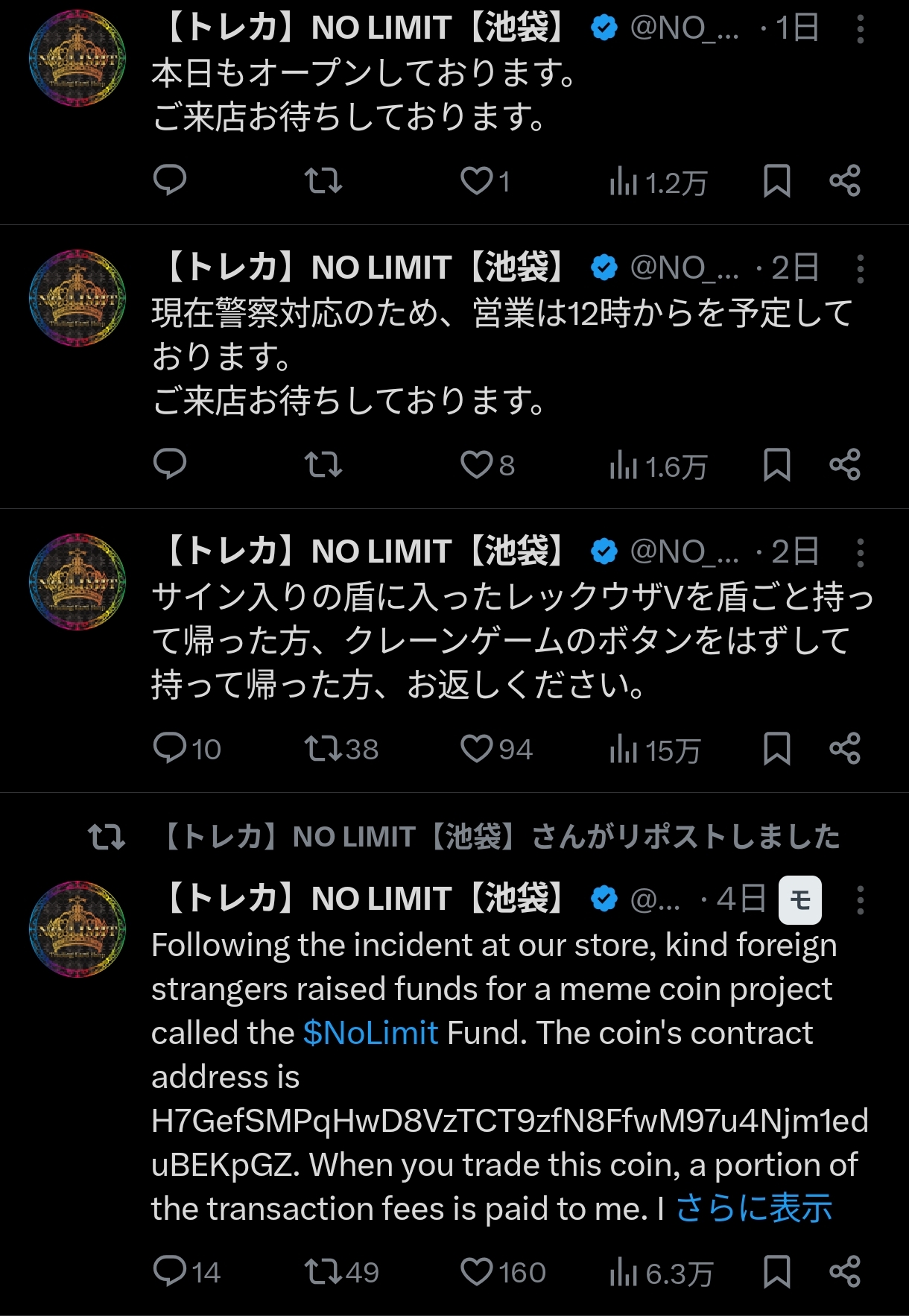Repost the police response 12時 post
This screenshot has height=1316, width=909.
[323, 465]
